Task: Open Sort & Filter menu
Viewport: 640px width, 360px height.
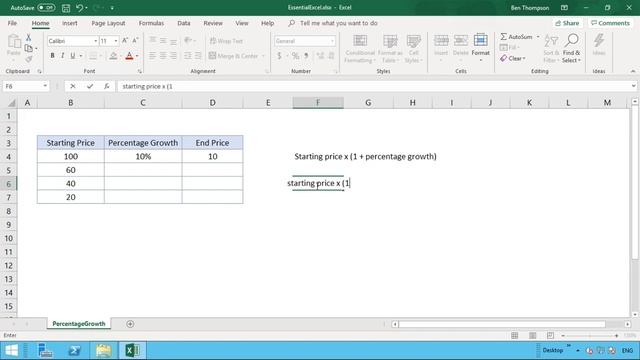Action: pos(551,49)
